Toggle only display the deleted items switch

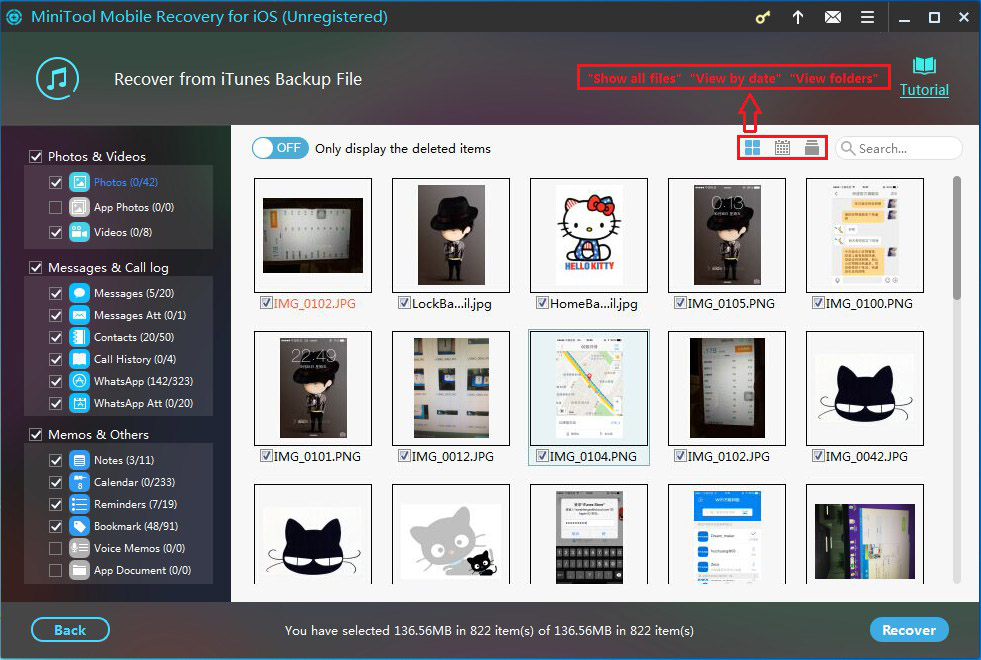click(x=280, y=148)
